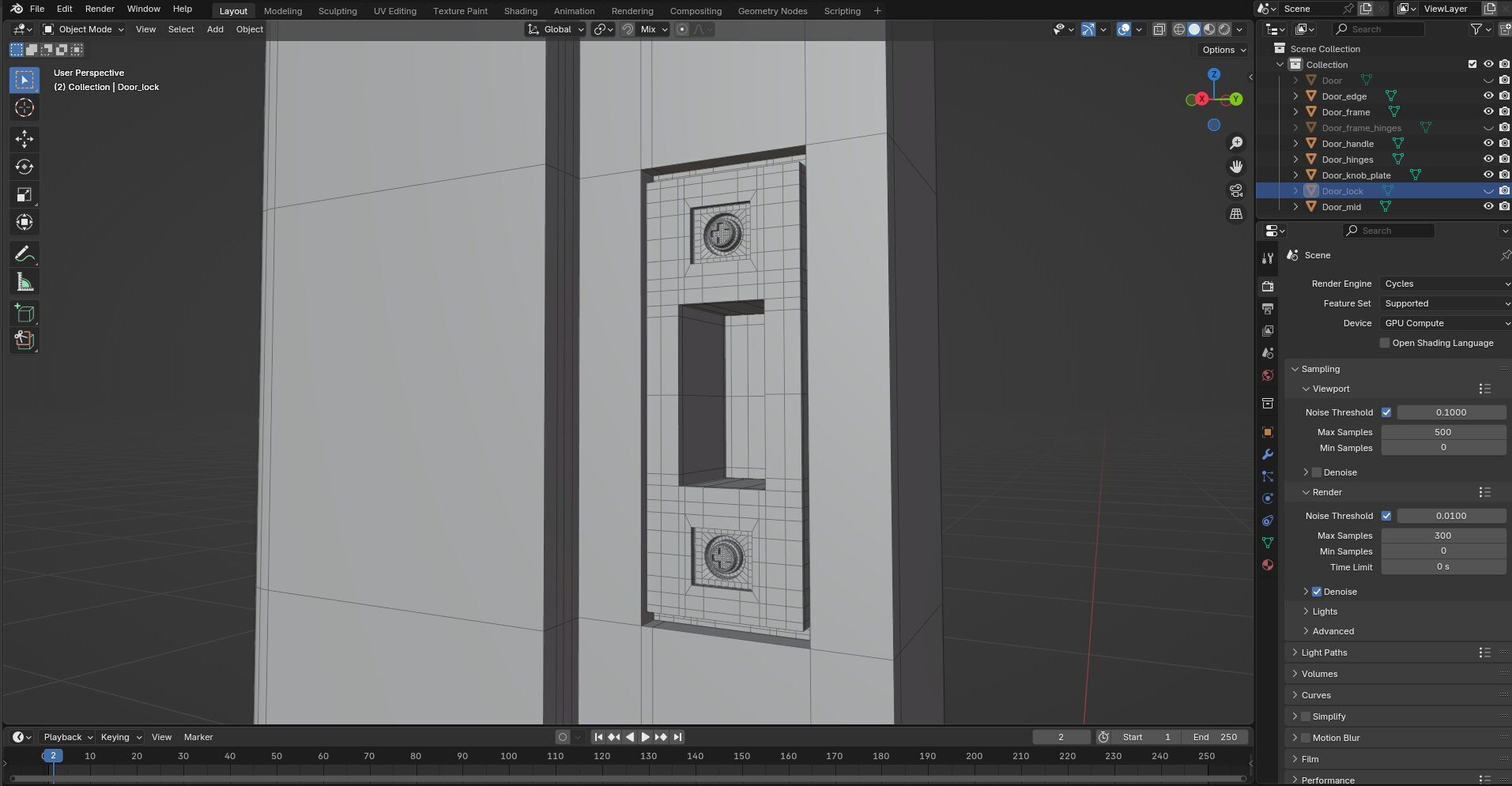Viewport: 1512px width, 786px height.
Task: Switch to Geometry Nodes workspace tab
Action: pos(772,11)
